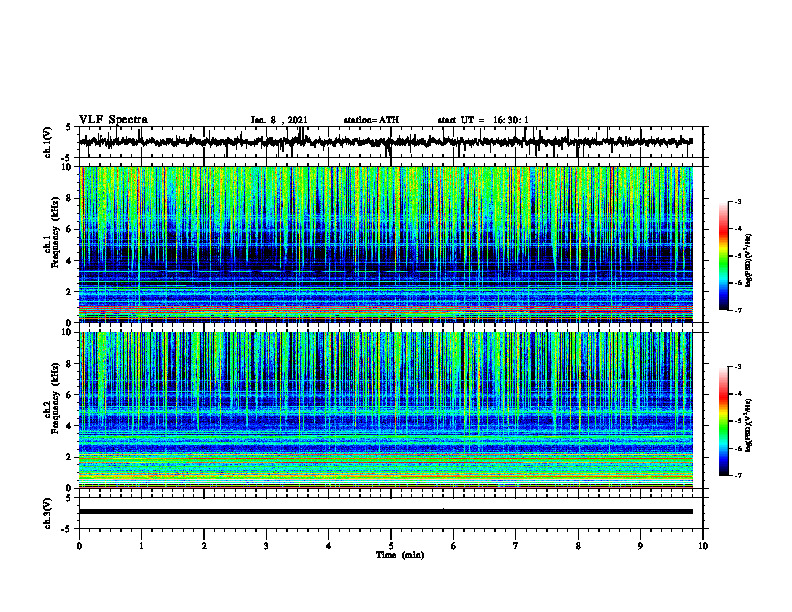Viewport: 792px width, 612px height.
Task: Click the ch.1 voltage waveform trace
Action: pyautogui.click(x=385, y=142)
